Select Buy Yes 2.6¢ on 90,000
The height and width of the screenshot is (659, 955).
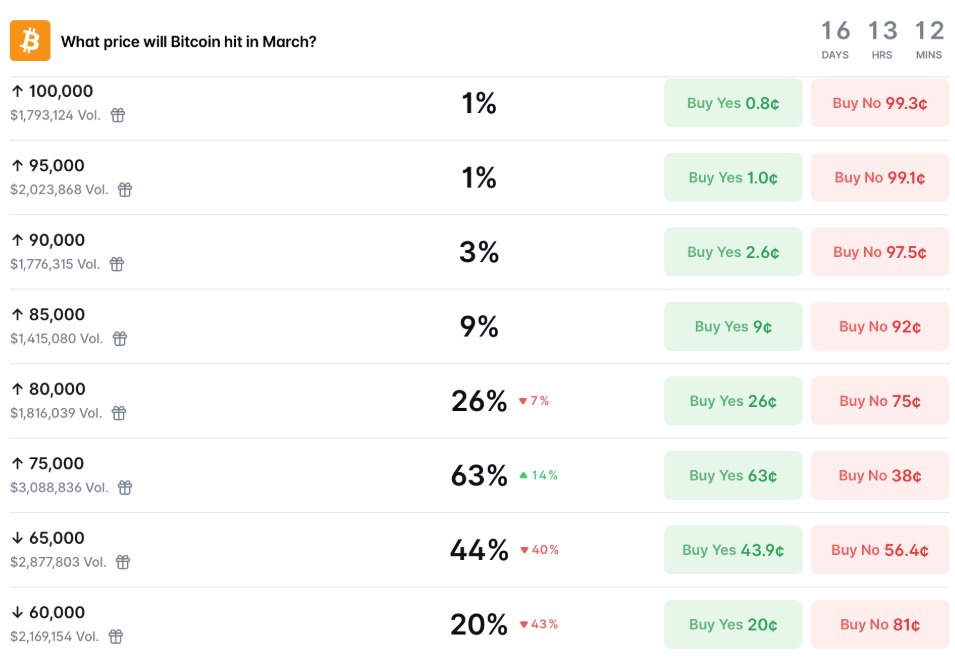[733, 252]
